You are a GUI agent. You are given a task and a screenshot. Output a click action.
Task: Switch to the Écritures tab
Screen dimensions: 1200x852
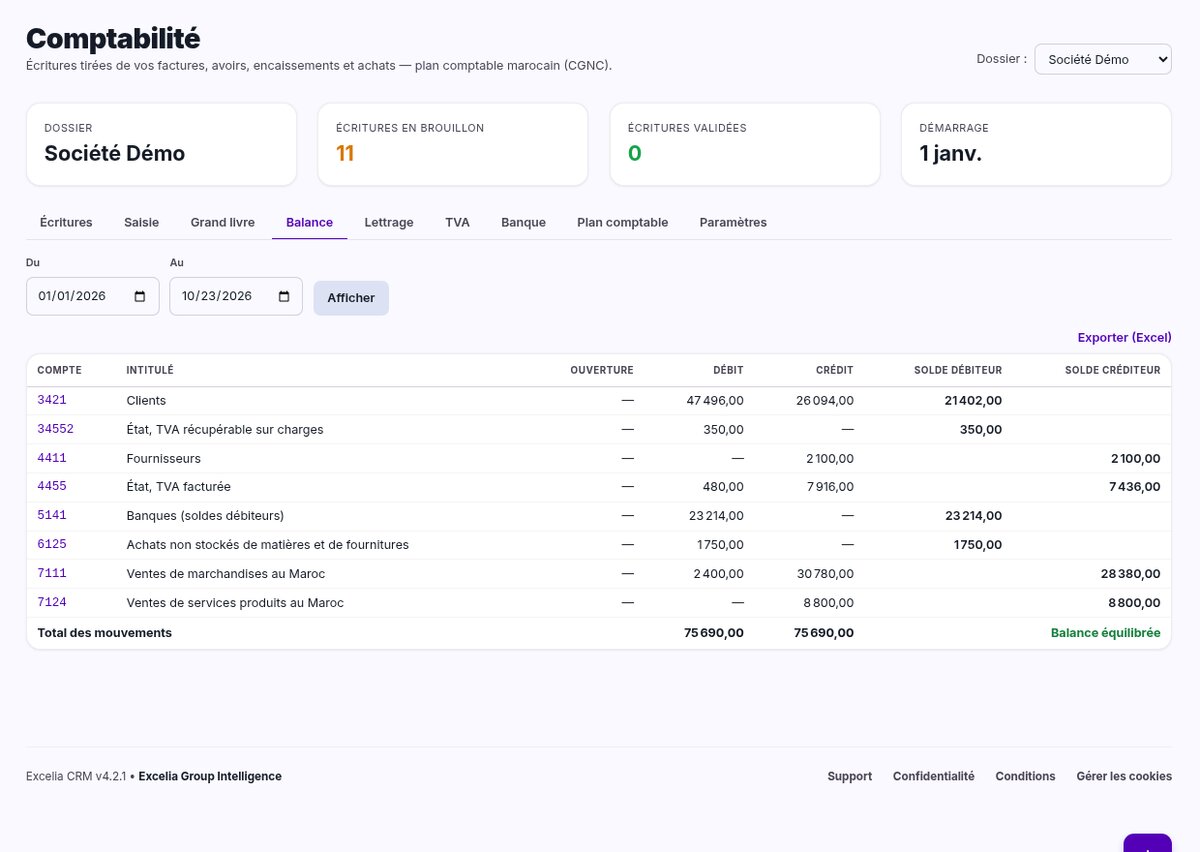pyautogui.click(x=66, y=222)
